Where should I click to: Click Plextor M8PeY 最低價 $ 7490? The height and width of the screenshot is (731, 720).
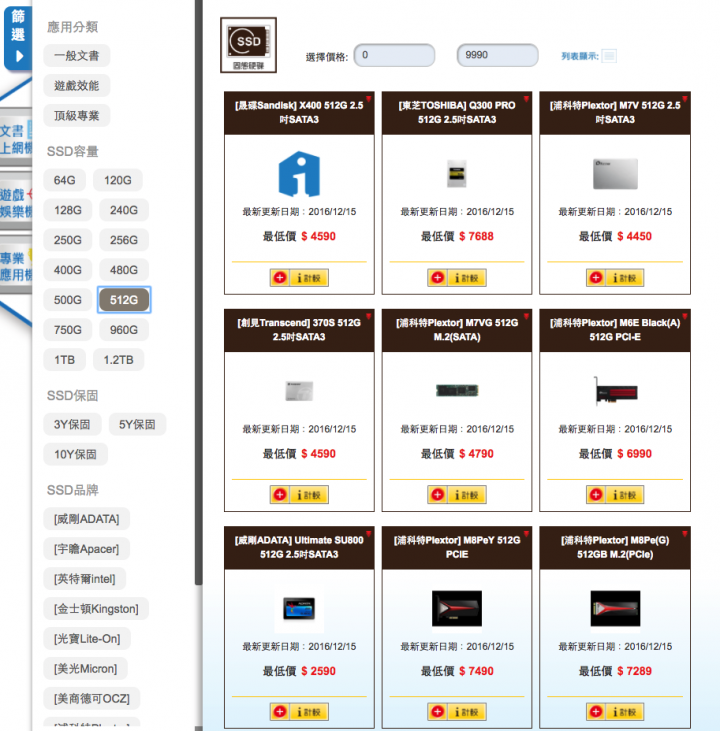tap(457, 671)
